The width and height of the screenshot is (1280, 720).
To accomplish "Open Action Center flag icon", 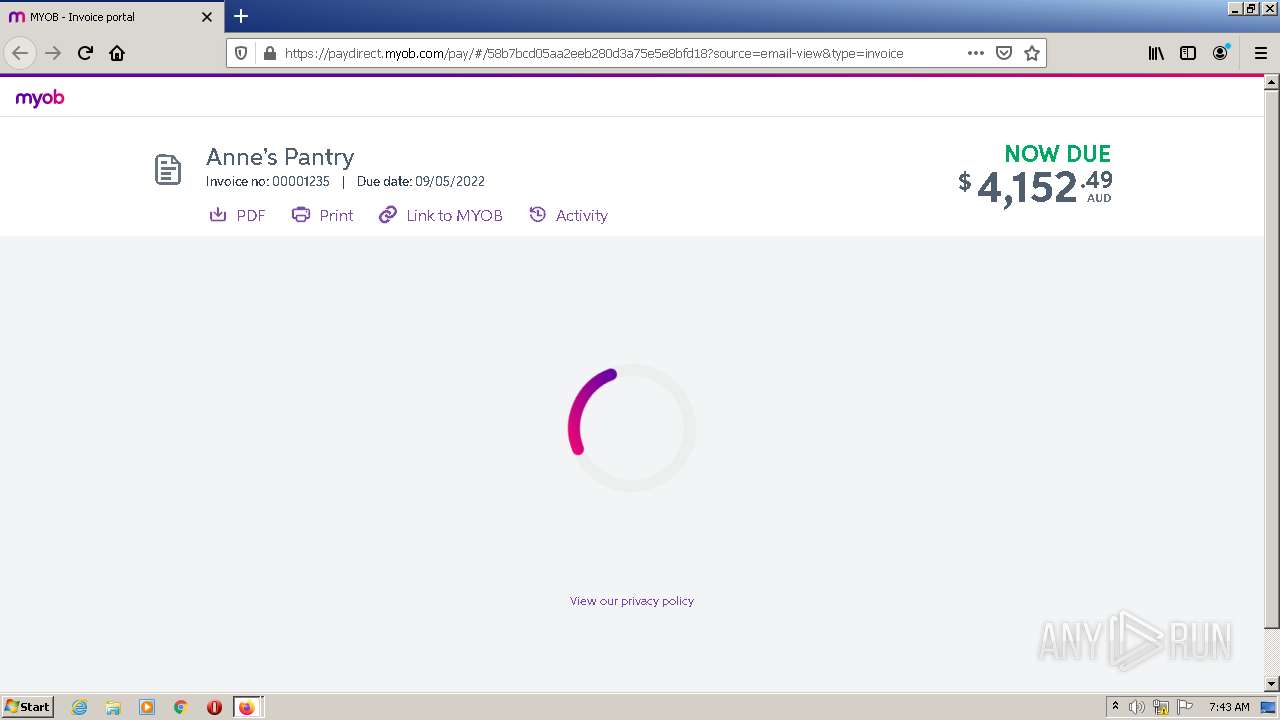I will click(x=1185, y=707).
